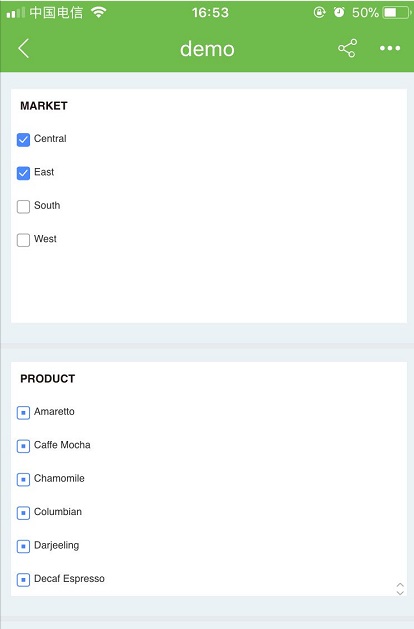
Task: Toggle the Decaf Espresso product checkbox
Action: point(23,580)
